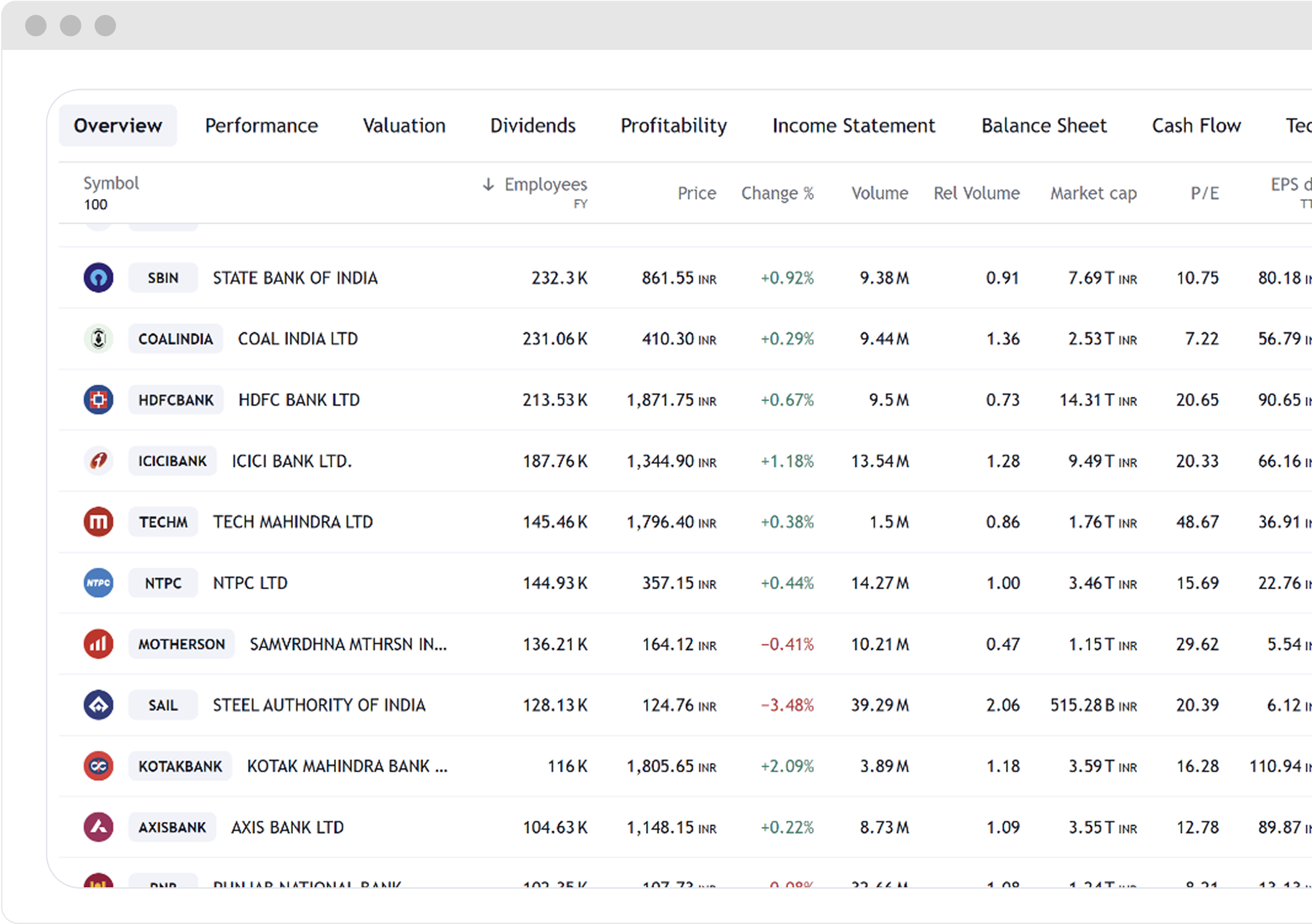Open the STEEL AUTHORITY OF INDIA name link

tap(319, 705)
